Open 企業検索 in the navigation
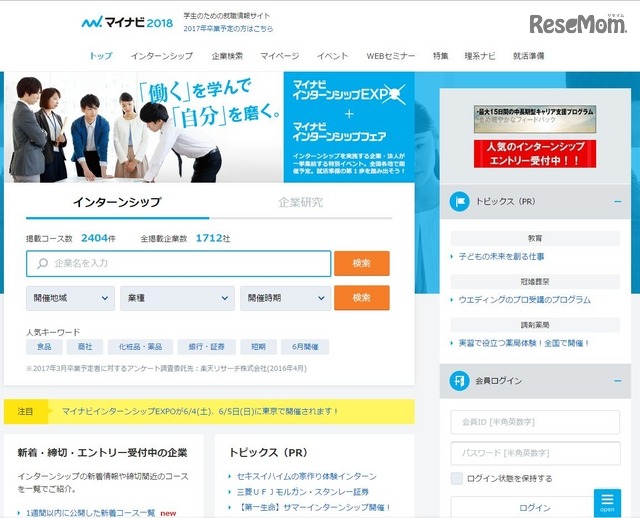 (x=227, y=56)
